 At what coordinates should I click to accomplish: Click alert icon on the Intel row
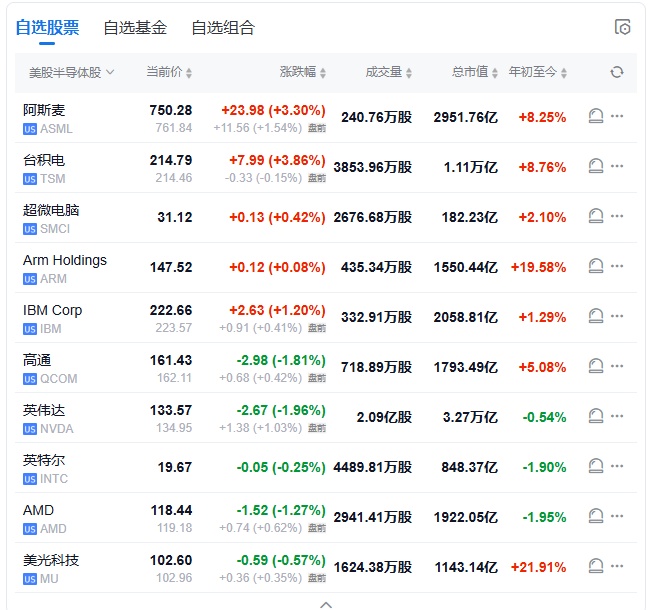click(x=596, y=467)
